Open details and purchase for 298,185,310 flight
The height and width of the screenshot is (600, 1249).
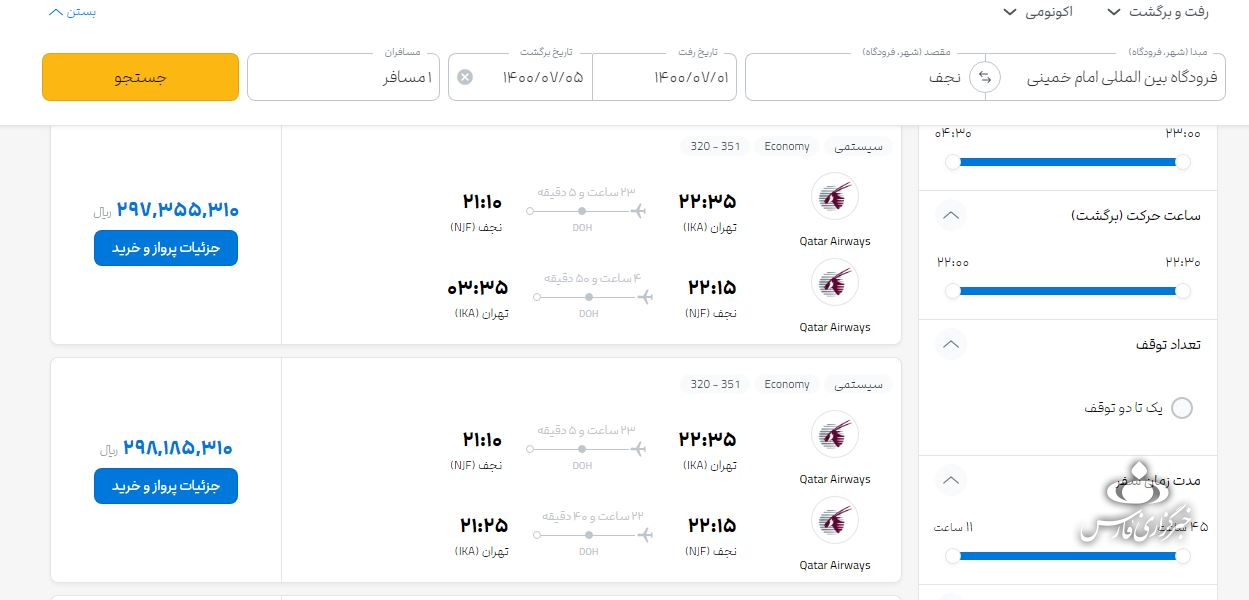tap(166, 486)
